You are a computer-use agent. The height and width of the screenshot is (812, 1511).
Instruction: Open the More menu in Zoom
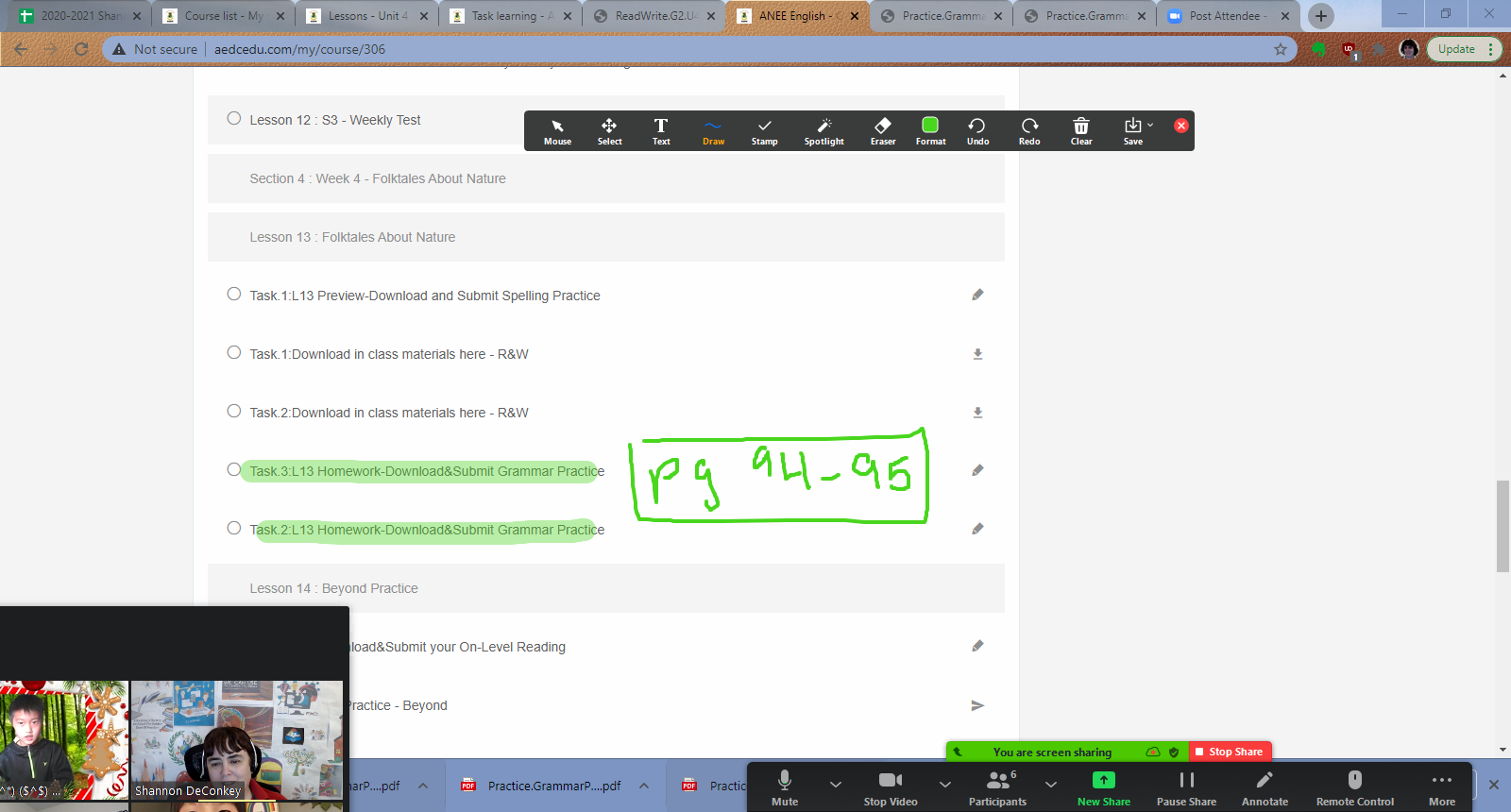click(1442, 787)
